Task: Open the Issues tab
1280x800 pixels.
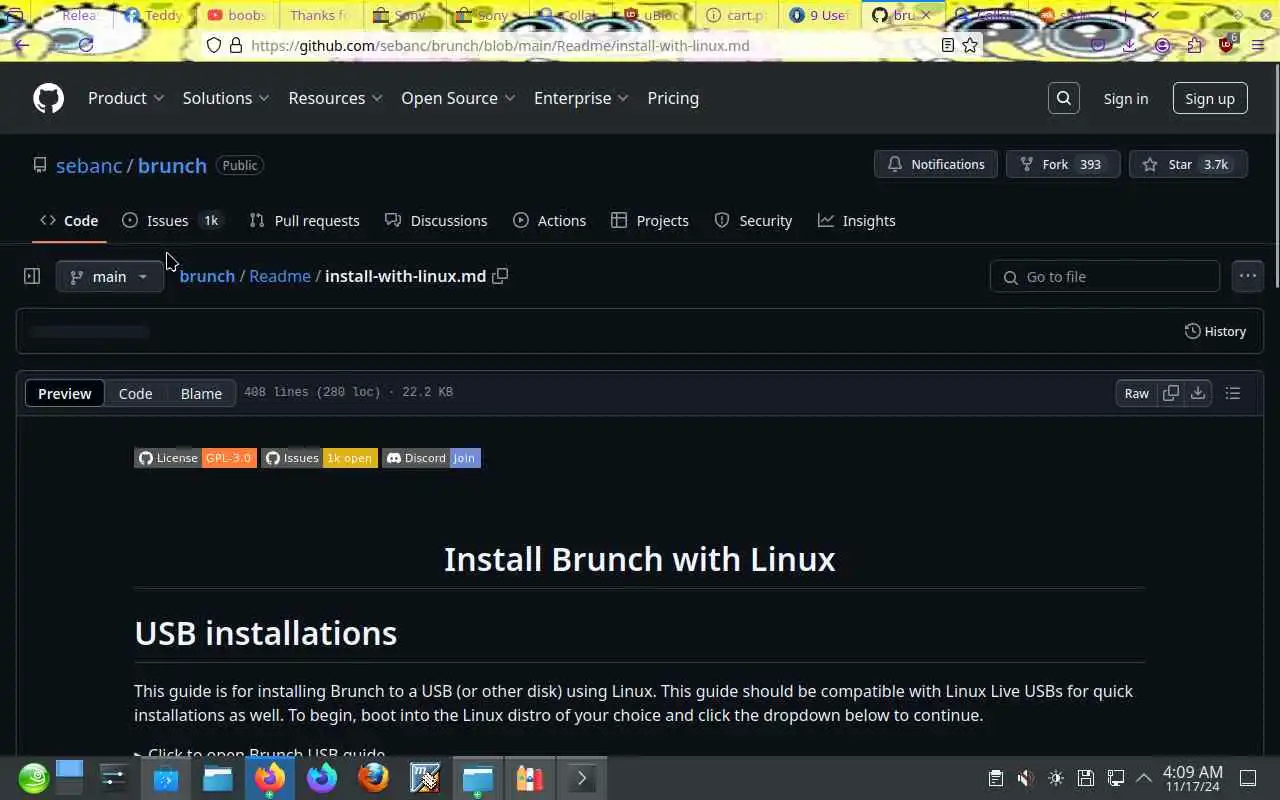Action: pyautogui.click(x=171, y=221)
